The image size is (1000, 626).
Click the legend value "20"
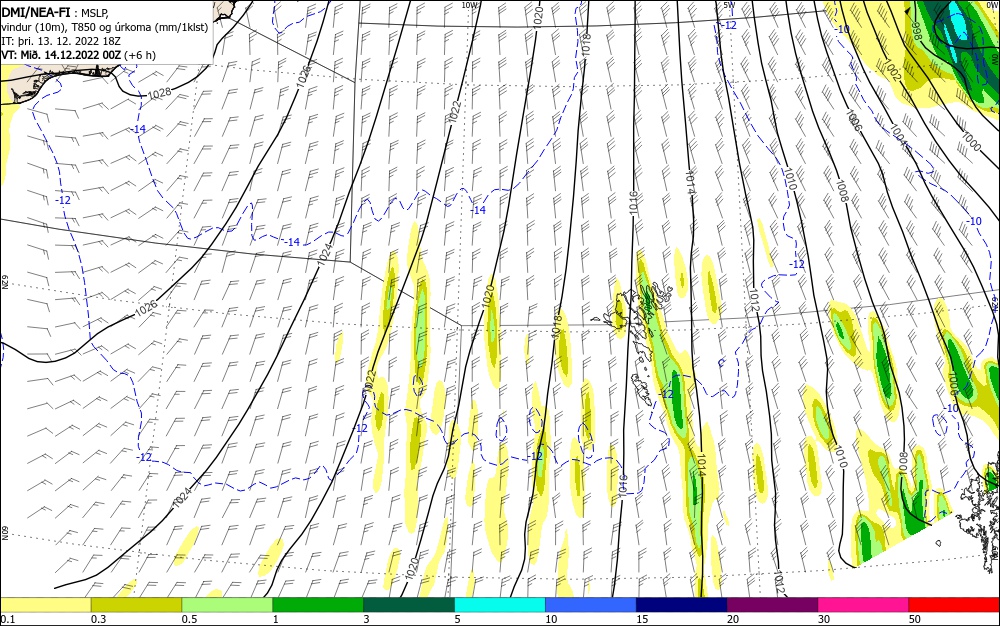coord(733,619)
